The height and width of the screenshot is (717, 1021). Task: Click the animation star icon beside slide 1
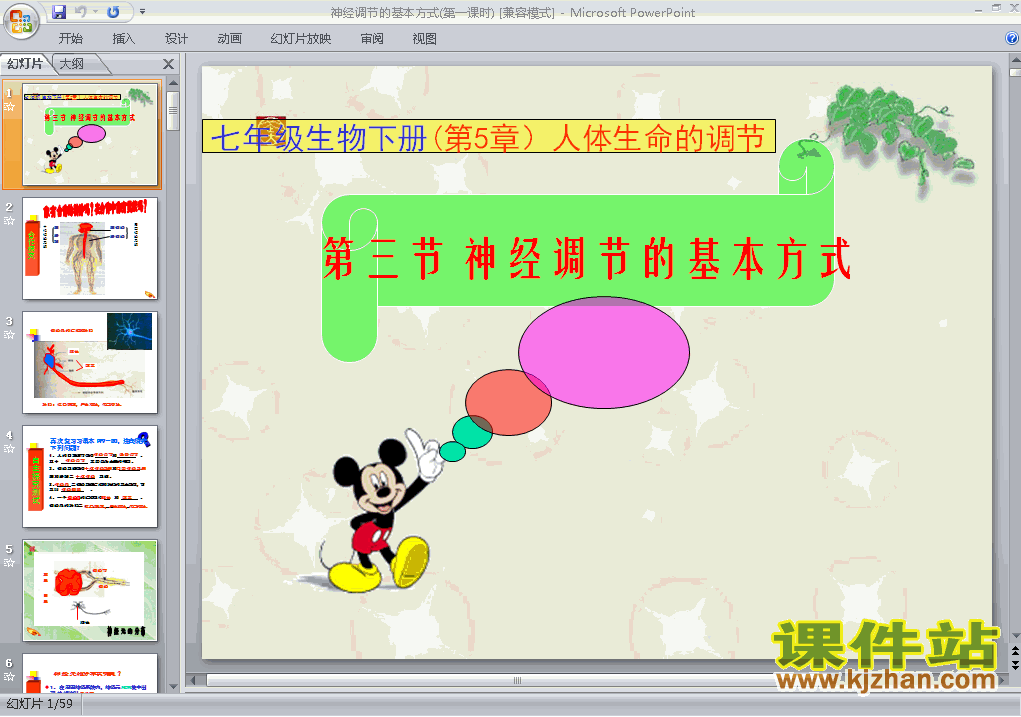click(x=9, y=107)
